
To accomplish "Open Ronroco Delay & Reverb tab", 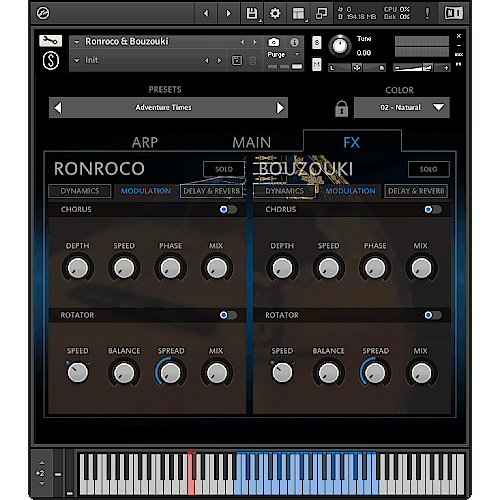I will 212,191.
